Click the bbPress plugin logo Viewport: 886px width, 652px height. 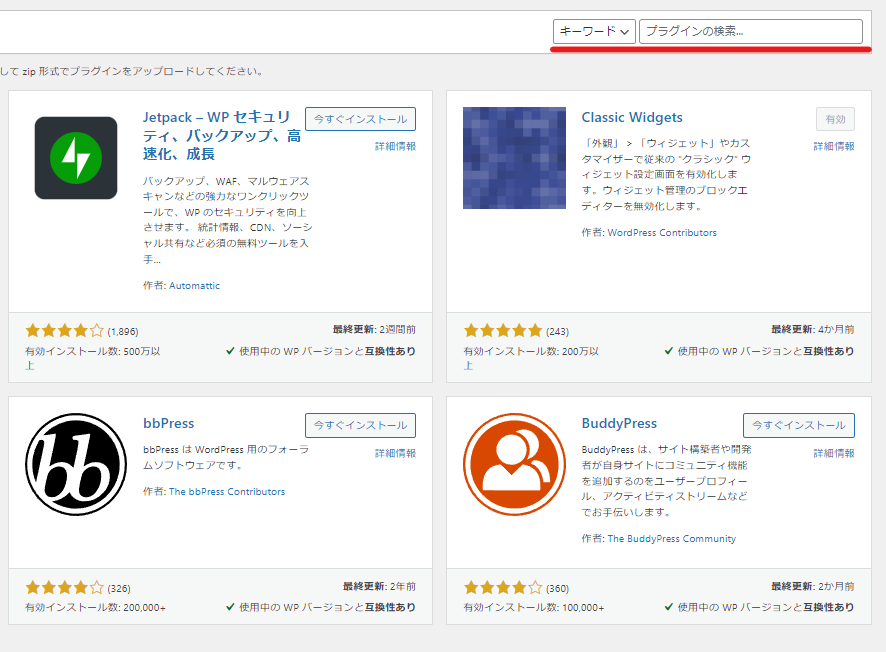pos(76,464)
